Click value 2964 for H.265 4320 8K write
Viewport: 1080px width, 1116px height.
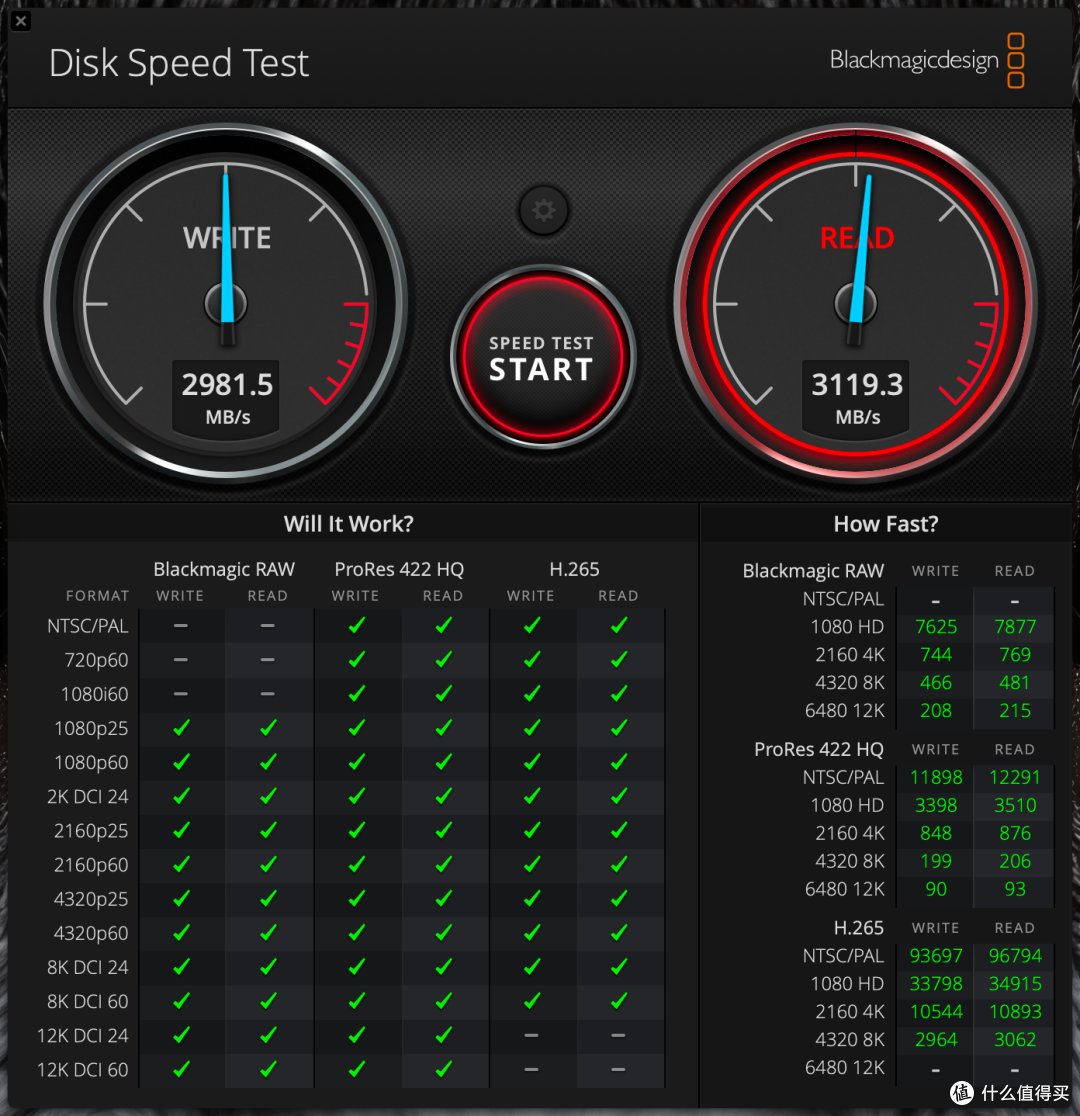click(935, 1040)
